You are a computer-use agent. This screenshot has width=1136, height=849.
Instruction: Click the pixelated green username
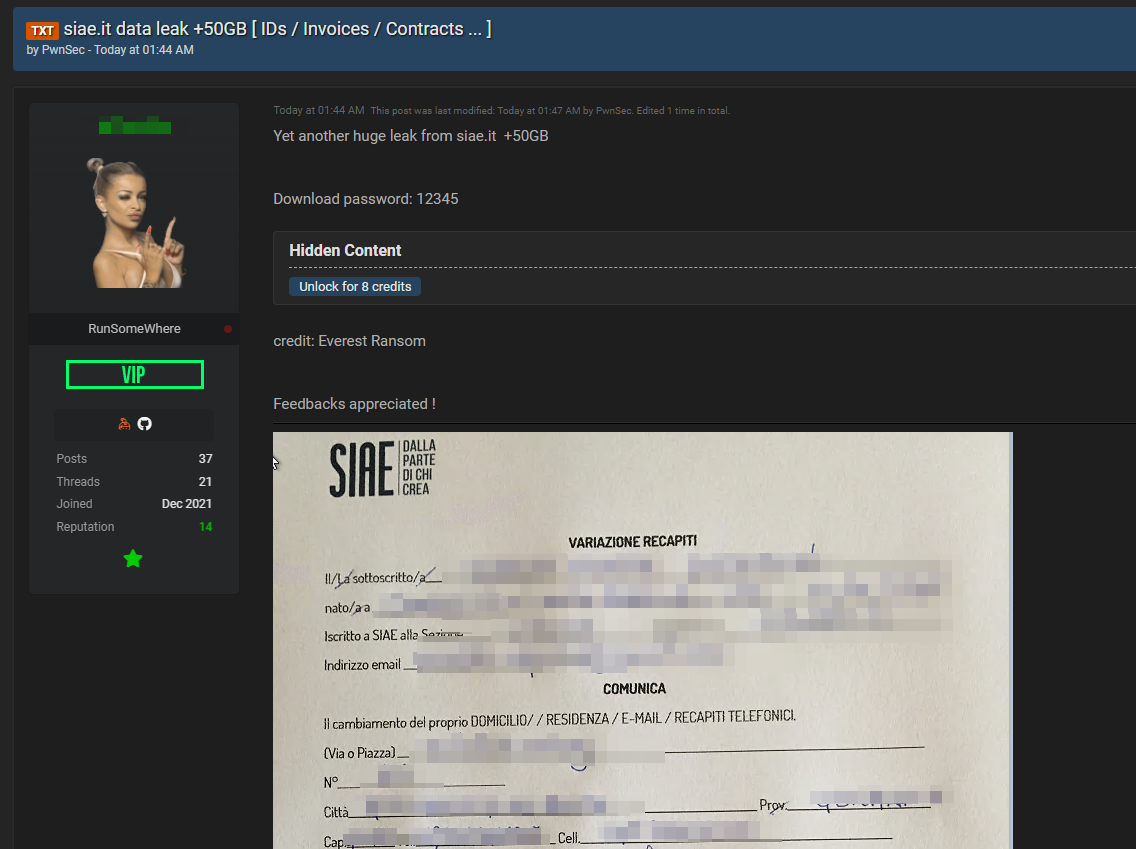pos(134,127)
